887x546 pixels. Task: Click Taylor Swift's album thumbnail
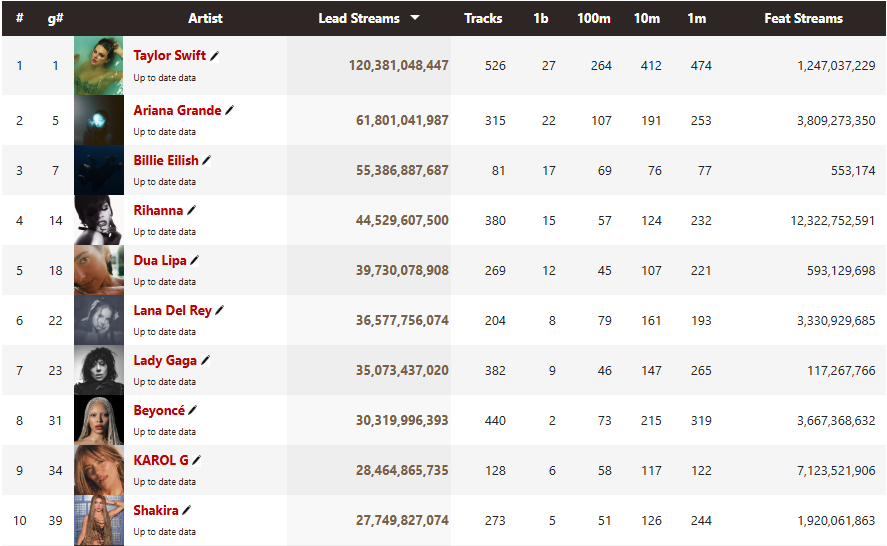point(98,66)
